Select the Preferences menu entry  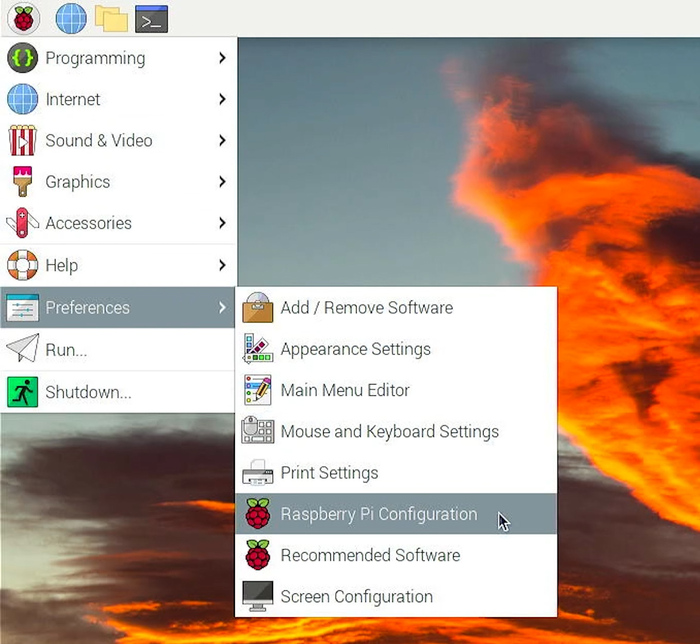[x=118, y=307]
